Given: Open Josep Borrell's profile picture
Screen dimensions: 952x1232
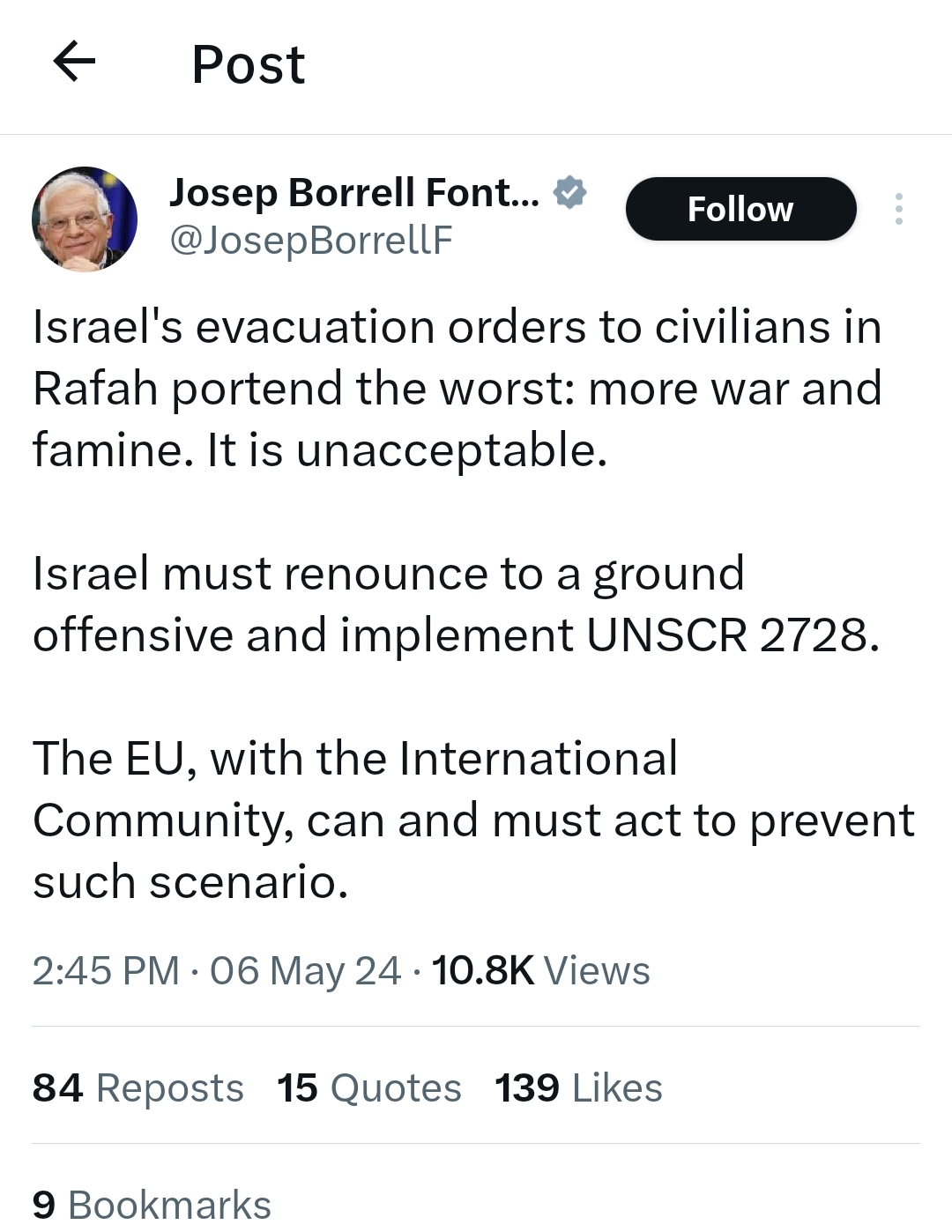Looking at the screenshot, I should pyautogui.click(x=85, y=219).
